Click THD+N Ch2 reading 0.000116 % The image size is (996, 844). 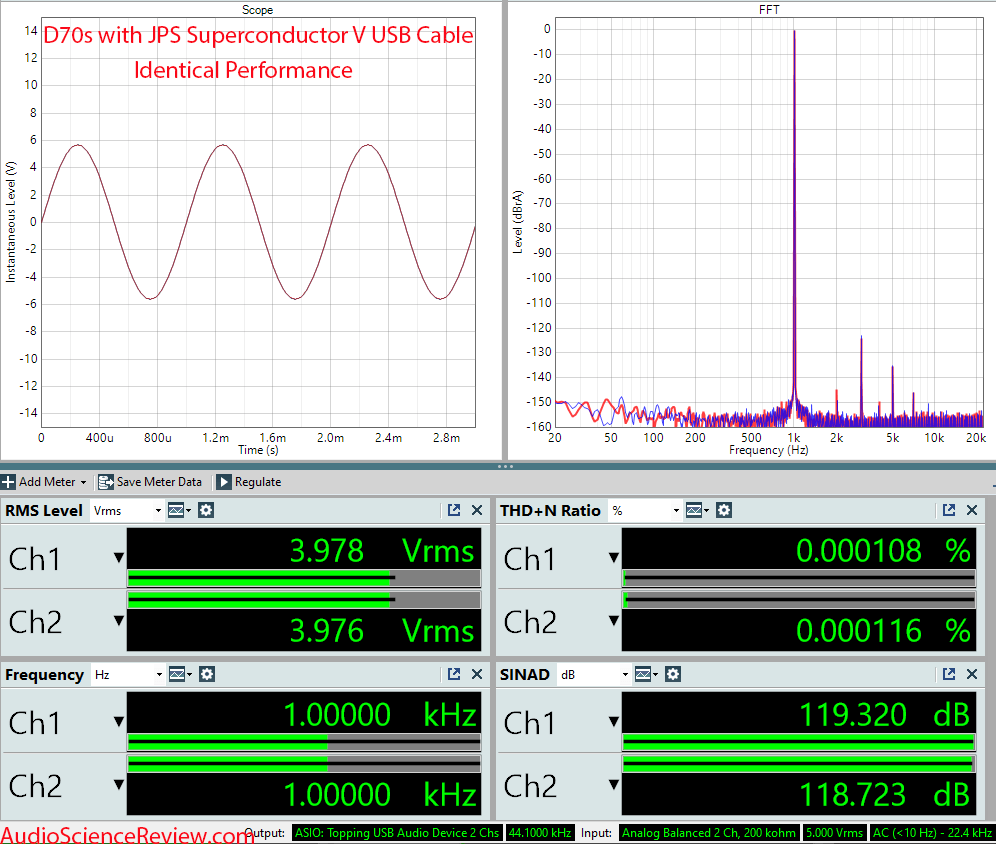(x=884, y=631)
